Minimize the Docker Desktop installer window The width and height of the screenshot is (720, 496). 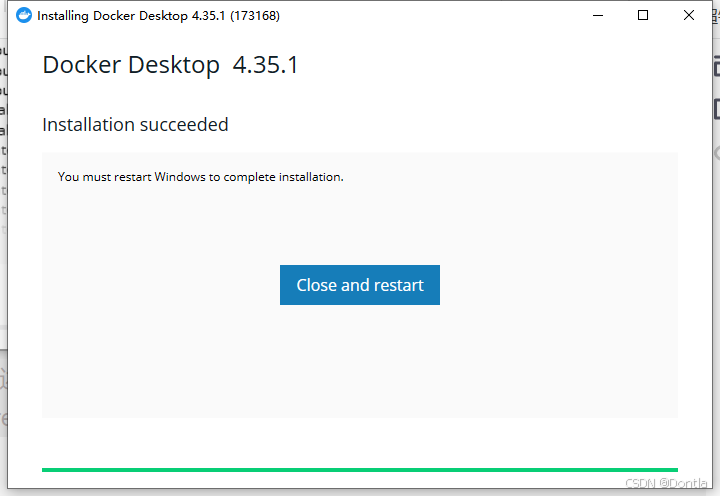(598, 15)
